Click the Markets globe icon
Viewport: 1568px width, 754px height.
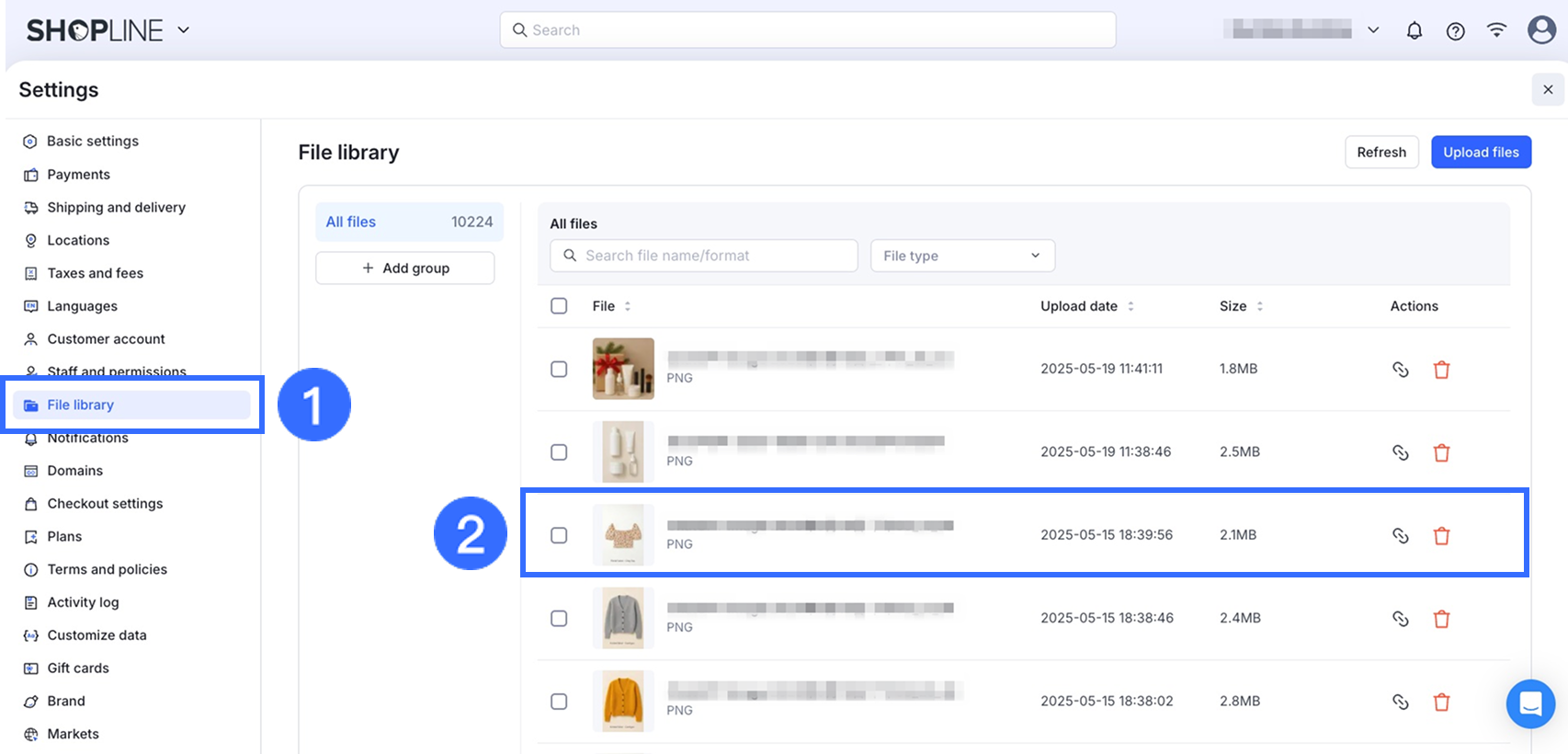point(30,735)
